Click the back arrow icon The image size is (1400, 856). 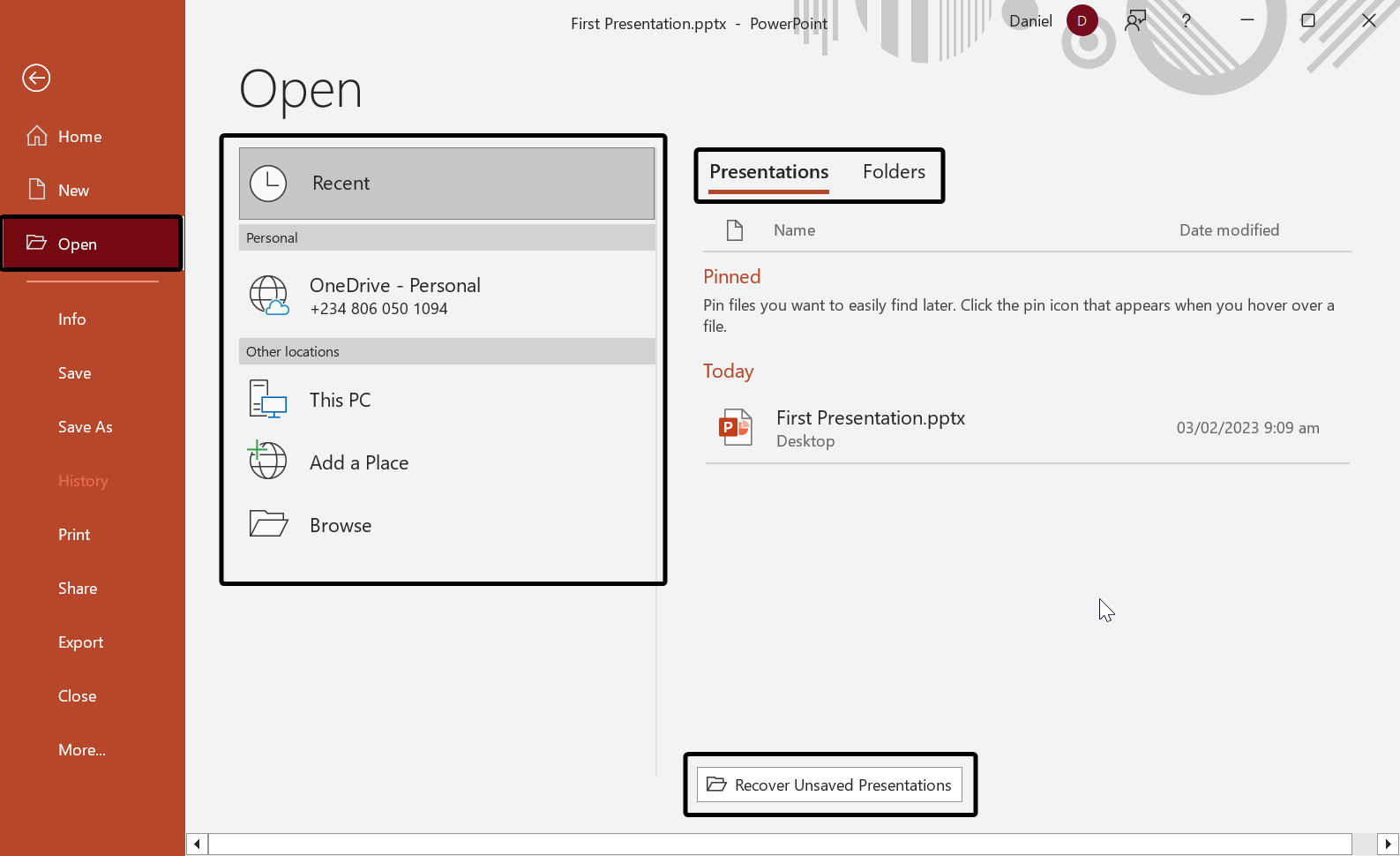36,79
